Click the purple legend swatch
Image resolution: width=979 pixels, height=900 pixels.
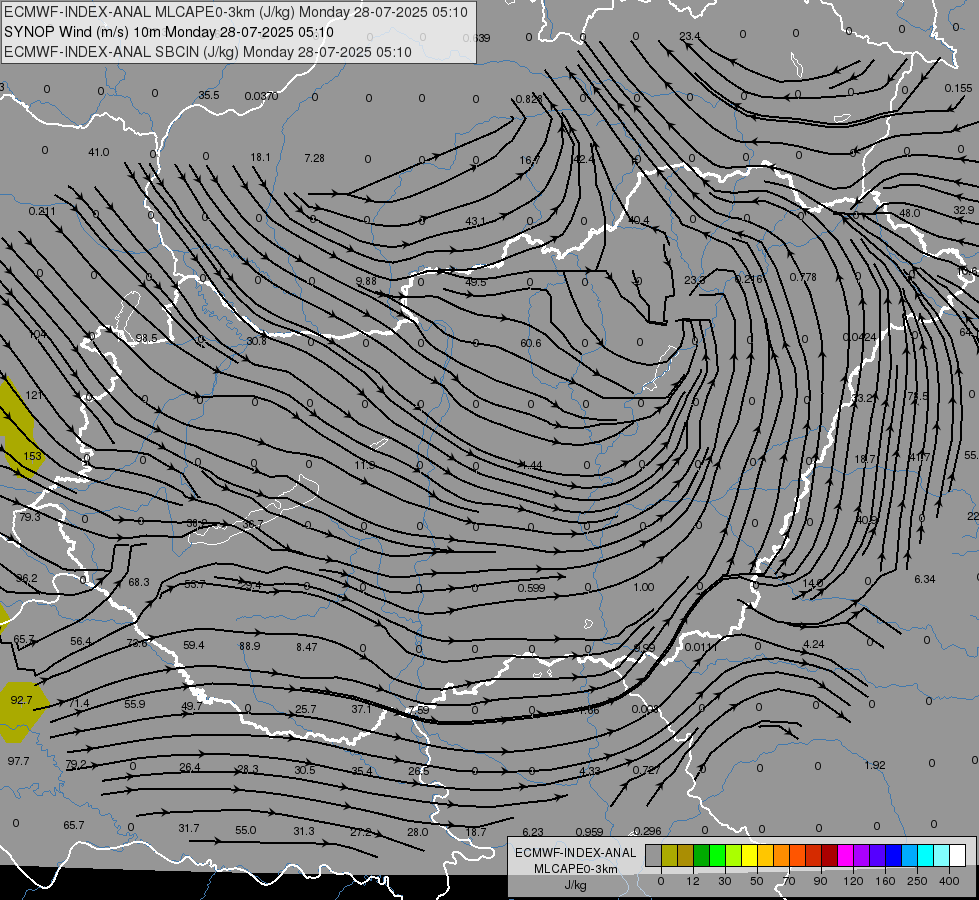tap(862, 855)
